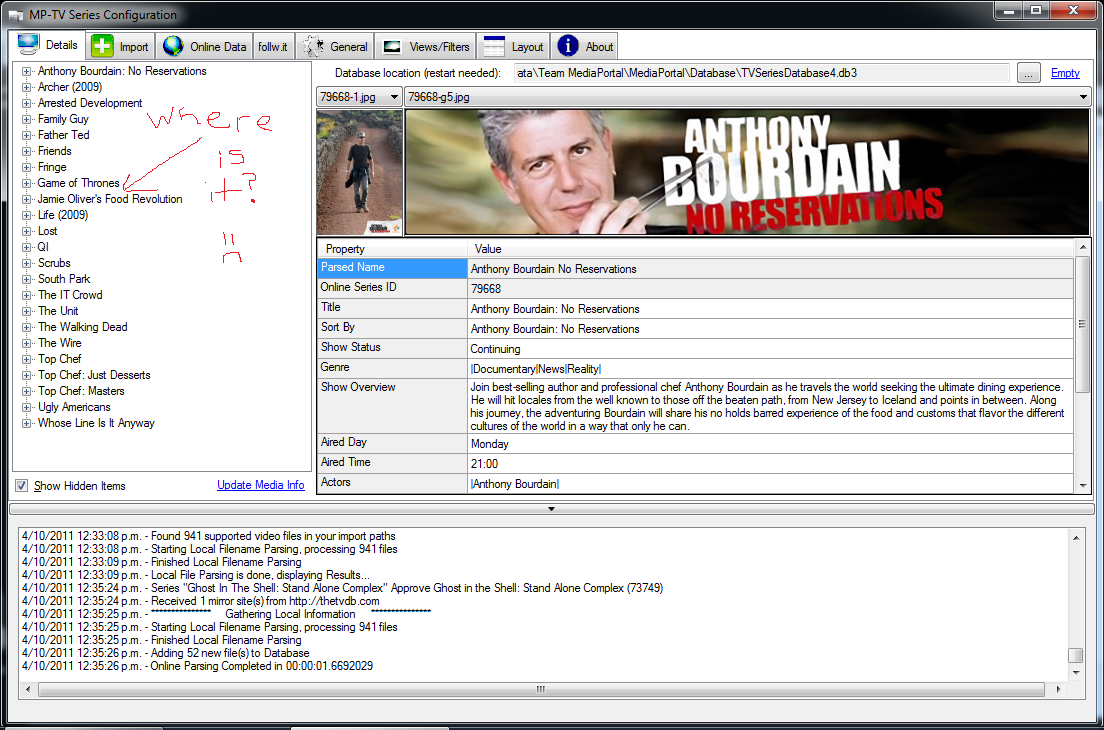
Task: Click the Empty database link
Action: [1065, 73]
